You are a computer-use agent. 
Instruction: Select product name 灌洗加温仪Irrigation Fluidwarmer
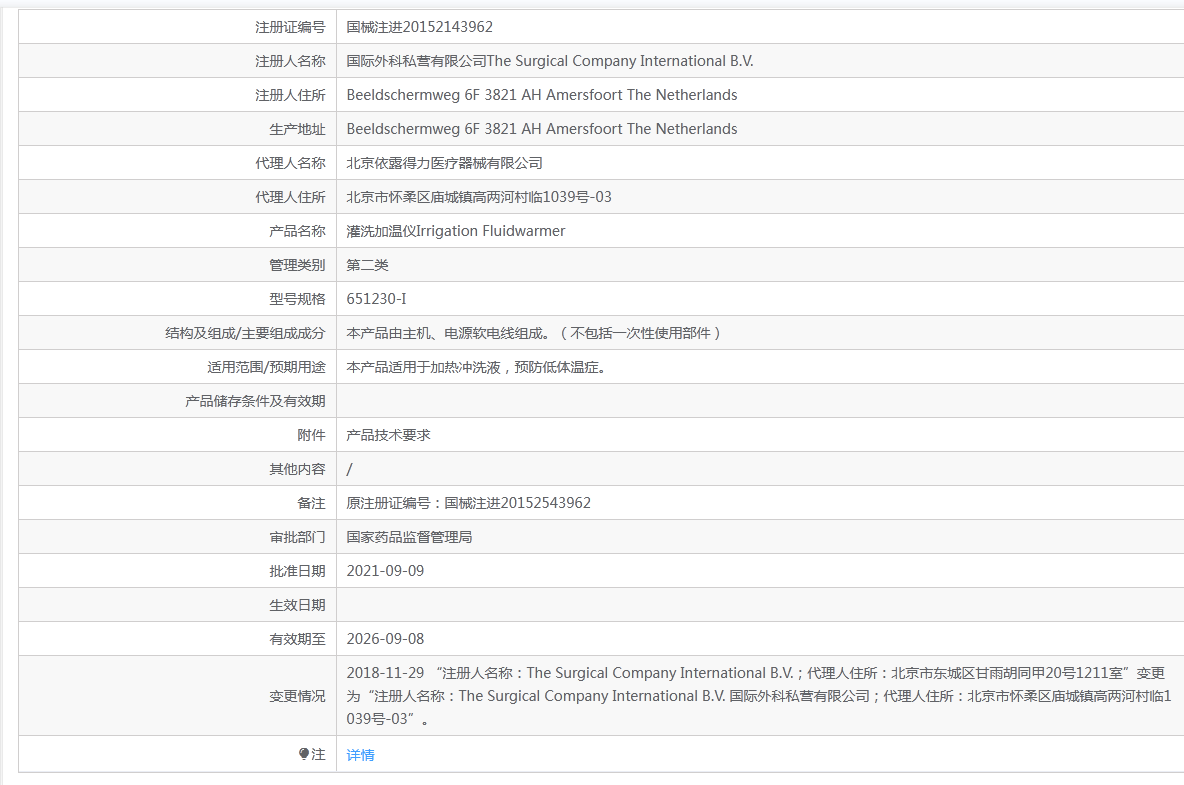456,231
